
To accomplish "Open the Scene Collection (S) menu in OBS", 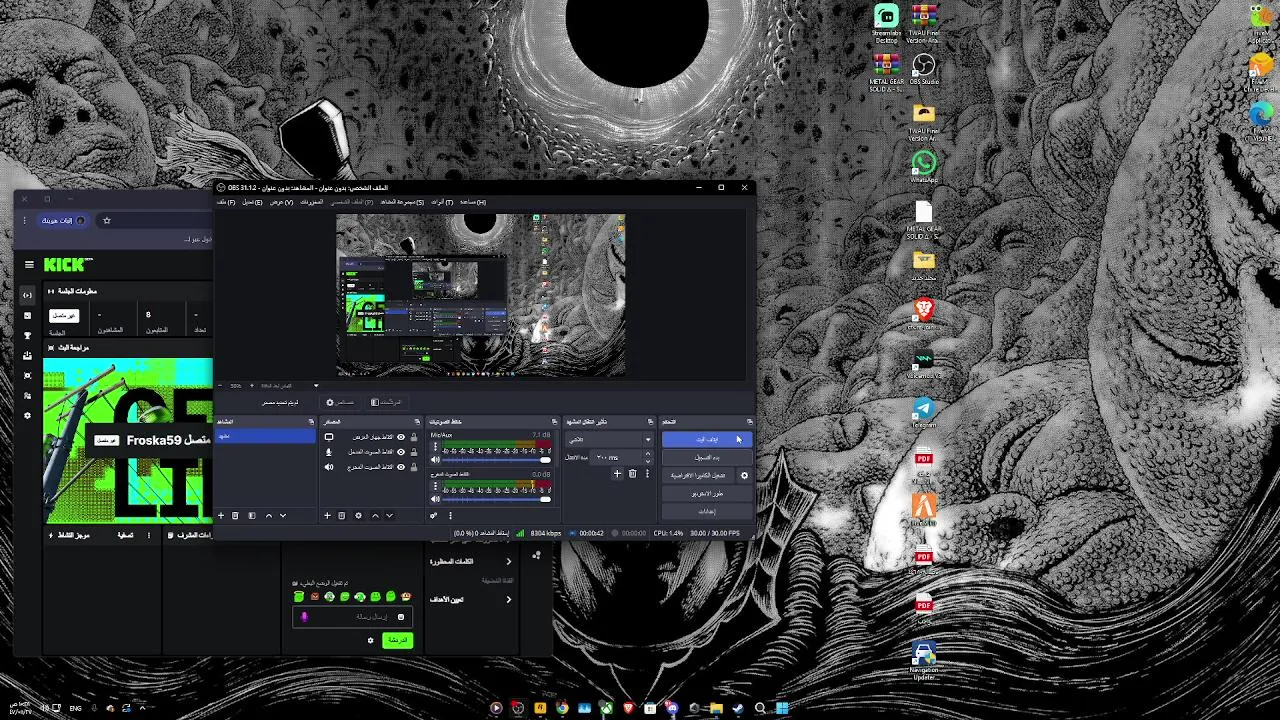I will coord(402,202).
